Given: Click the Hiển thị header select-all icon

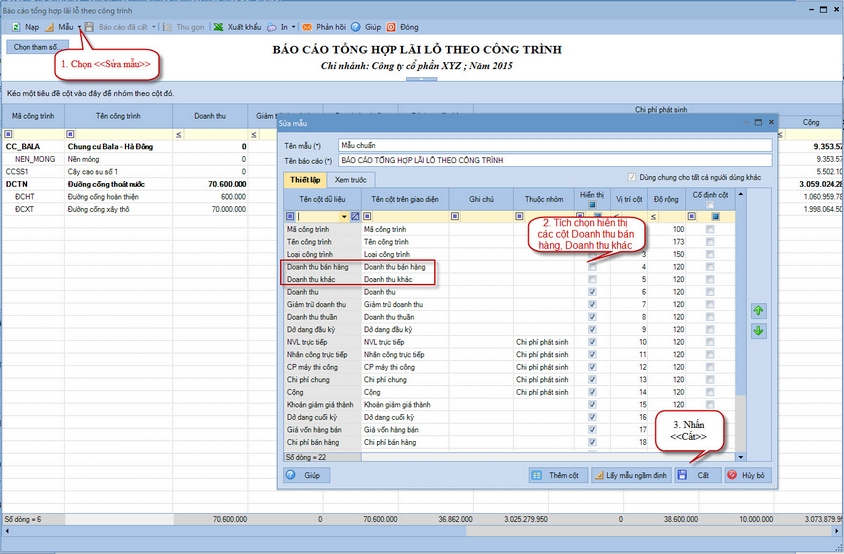Looking at the screenshot, I should [592, 205].
